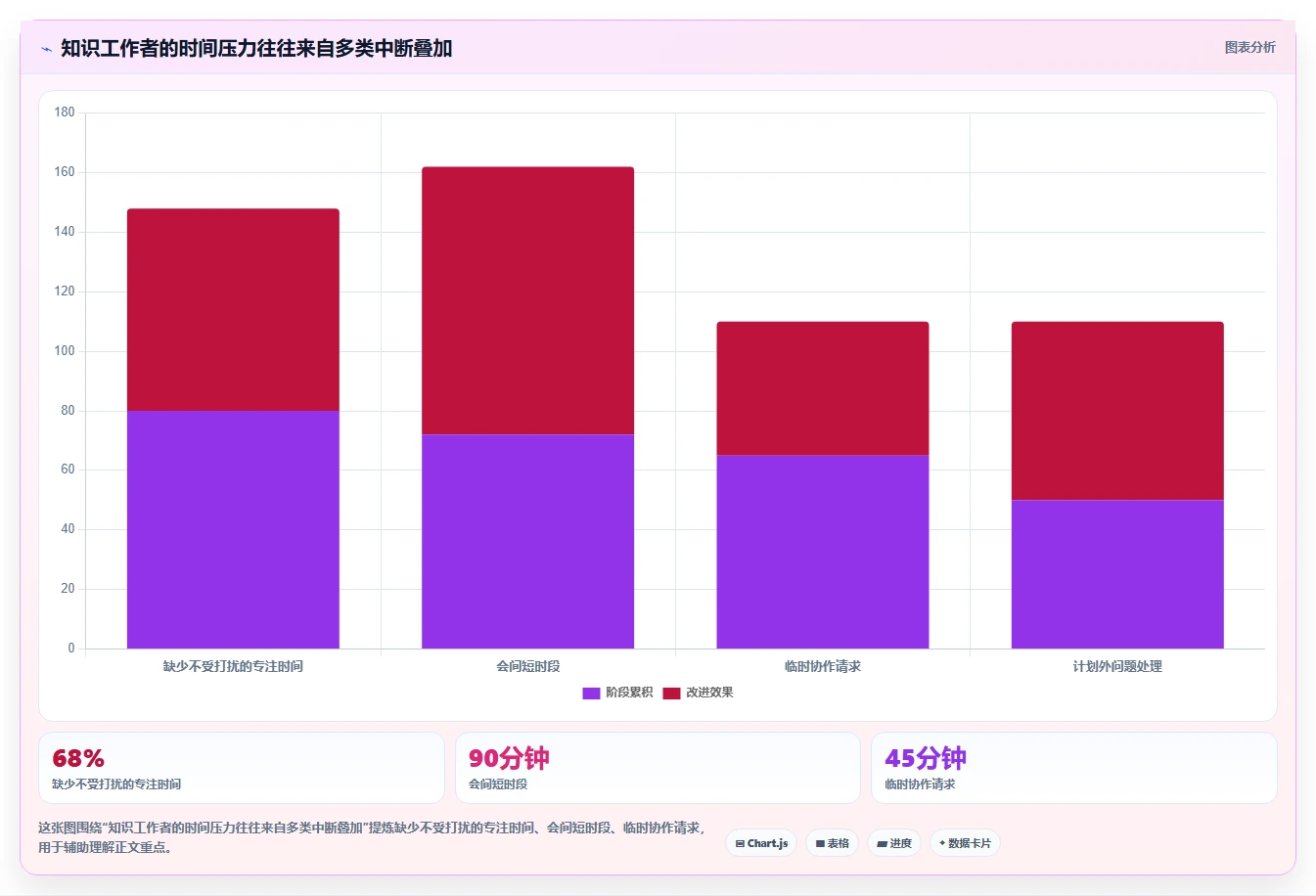This screenshot has width=1316, height=896.
Task: Open the 45分钟 stat card
Action: point(1074,768)
